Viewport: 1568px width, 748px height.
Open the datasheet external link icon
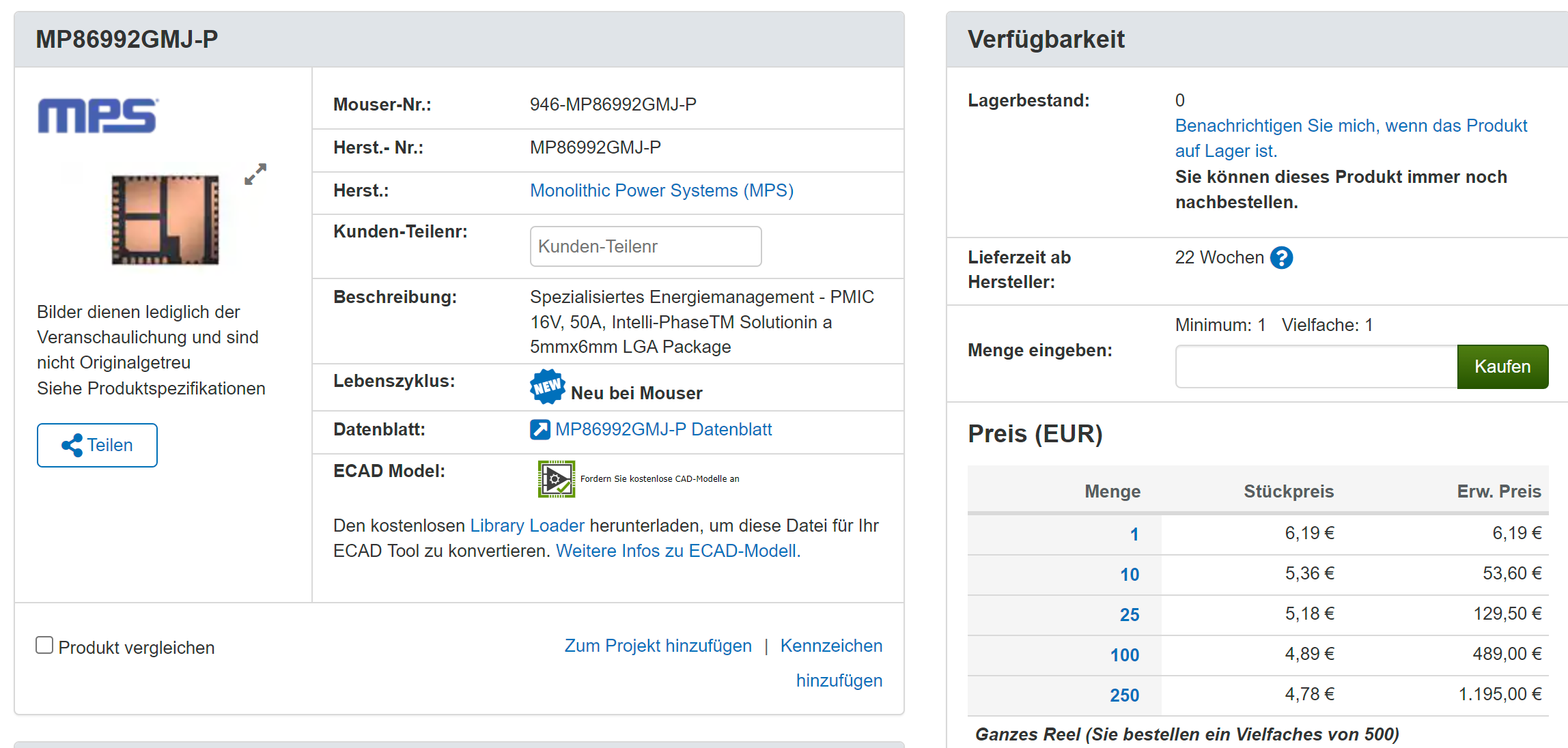point(540,429)
